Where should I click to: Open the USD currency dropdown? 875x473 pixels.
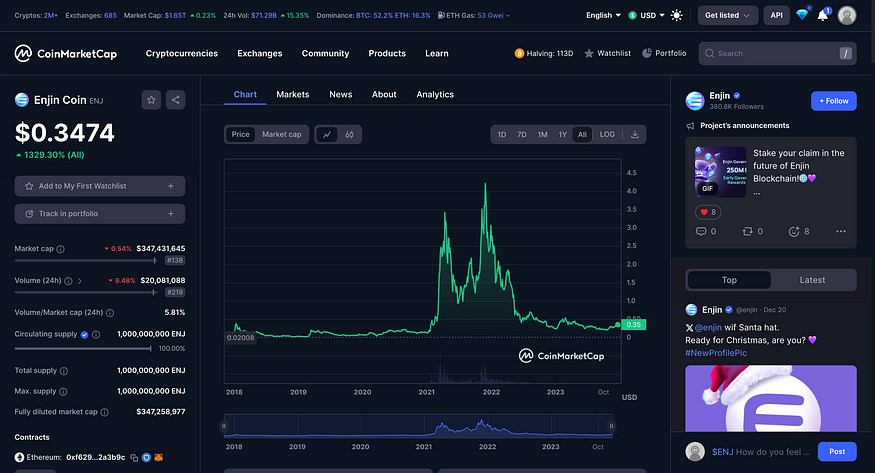pyautogui.click(x=646, y=16)
